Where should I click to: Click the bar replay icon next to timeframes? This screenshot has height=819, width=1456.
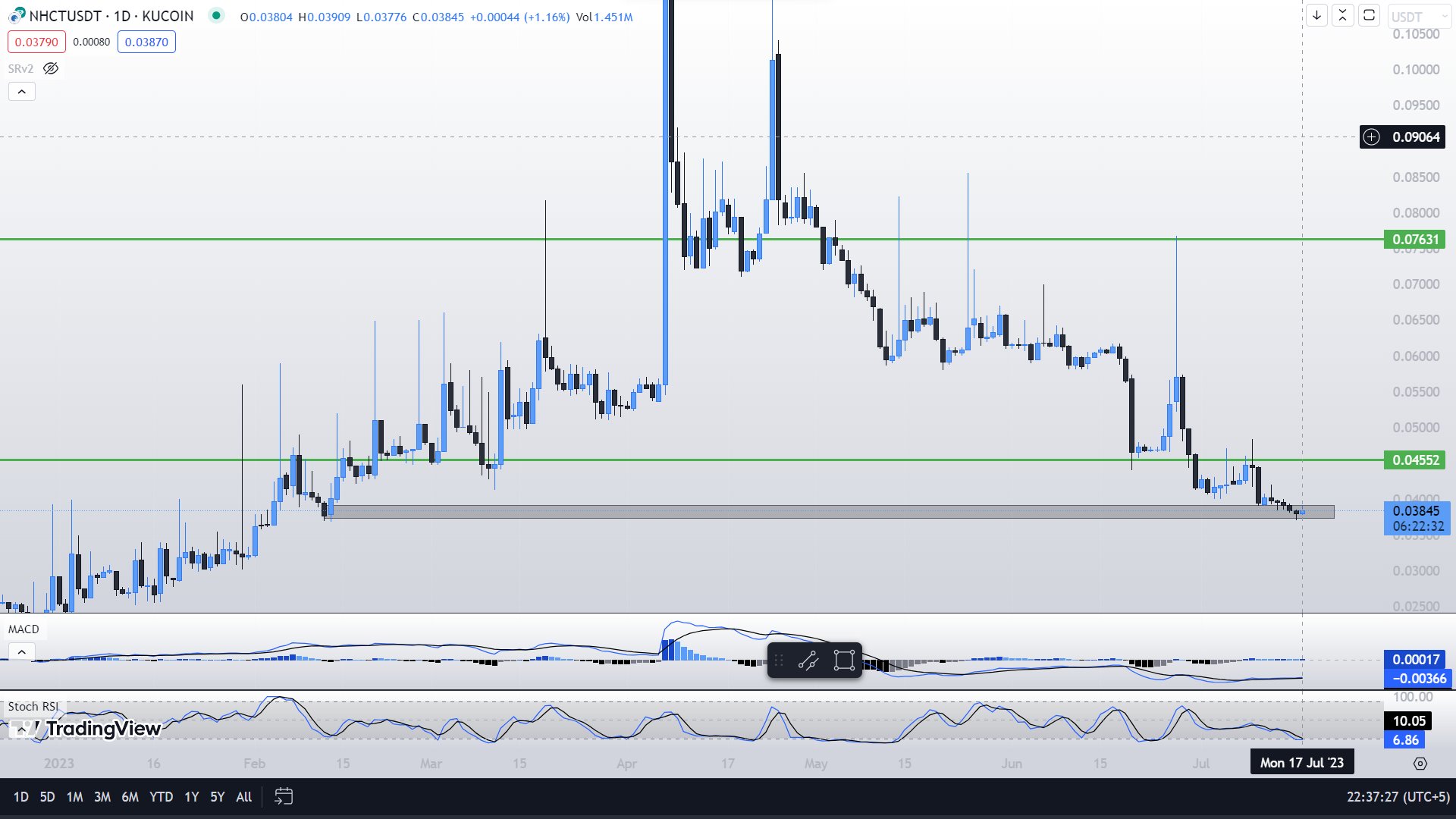[x=284, y=797]
